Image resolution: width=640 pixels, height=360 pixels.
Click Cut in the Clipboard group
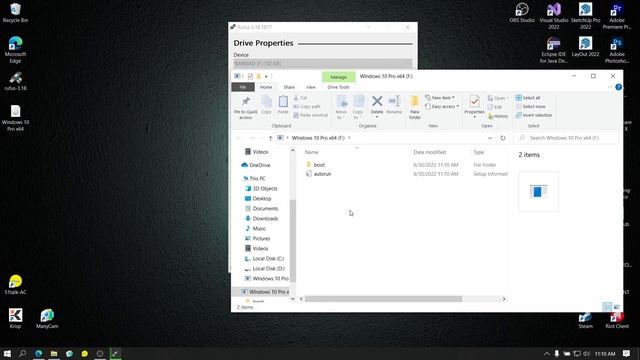coord(300,98)
